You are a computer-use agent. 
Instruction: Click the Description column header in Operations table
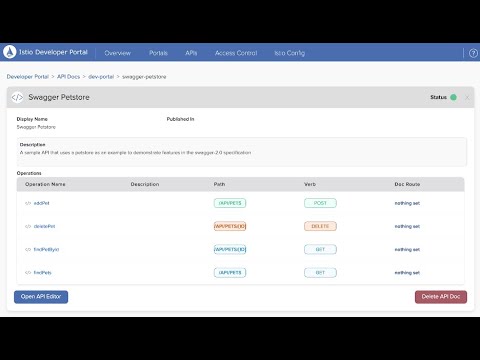145,184
